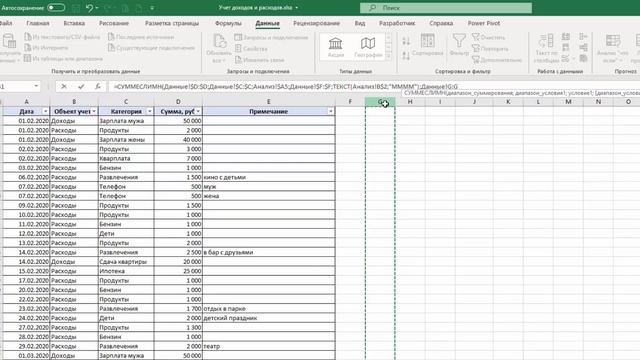640x360 pixels.
Task: Click cell Сдача квартиры
Action: [x=126, y=262]
